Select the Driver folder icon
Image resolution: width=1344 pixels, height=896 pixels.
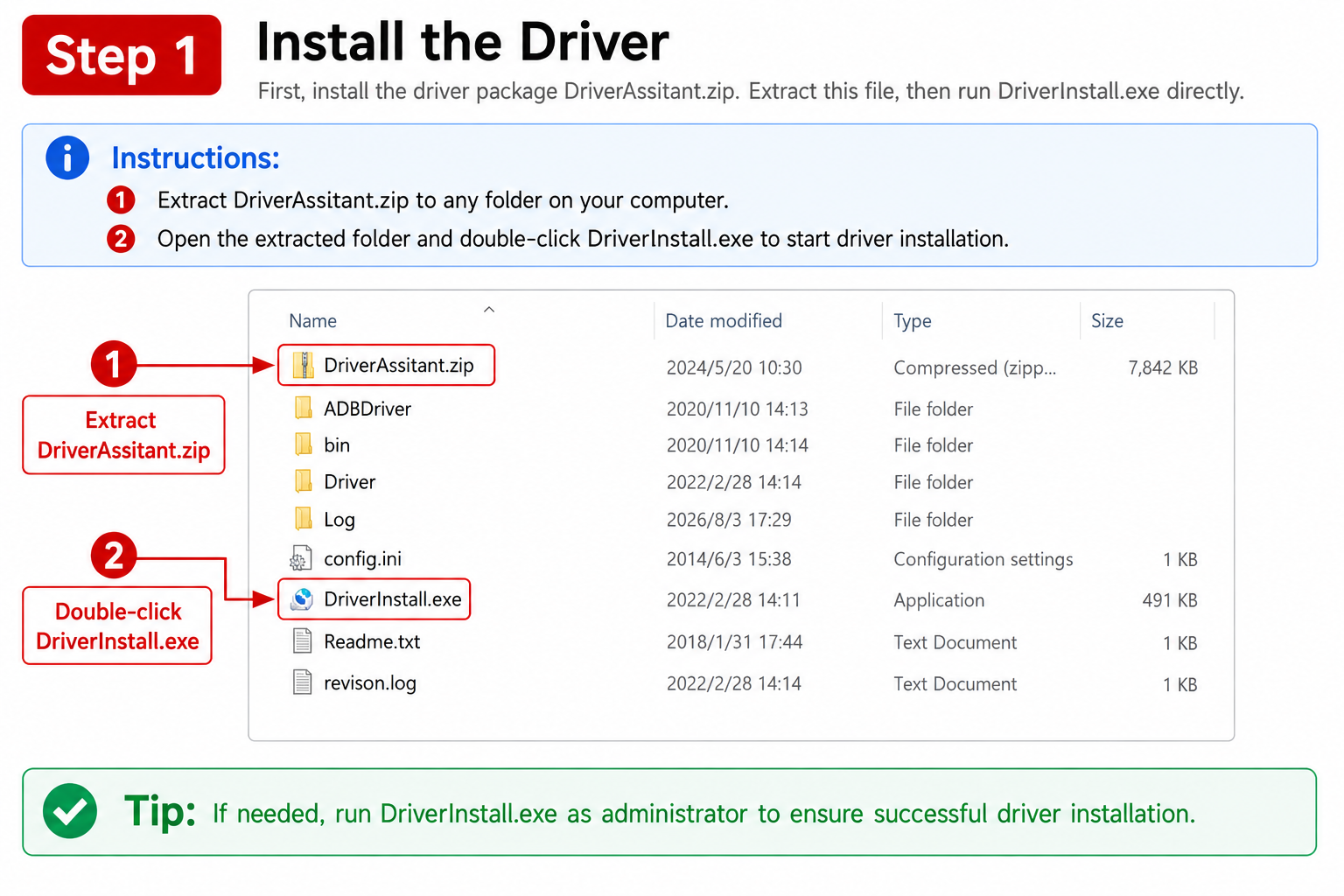point(303,481)
